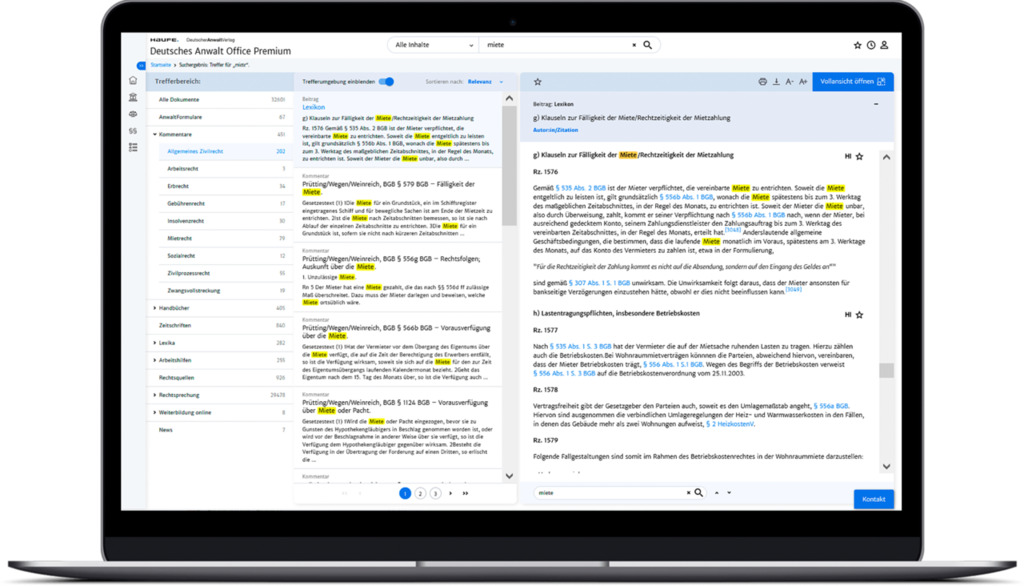Open the list-view sidebar icon
The width and height of the screenshot is (1024, 586).
coord(133,148)
